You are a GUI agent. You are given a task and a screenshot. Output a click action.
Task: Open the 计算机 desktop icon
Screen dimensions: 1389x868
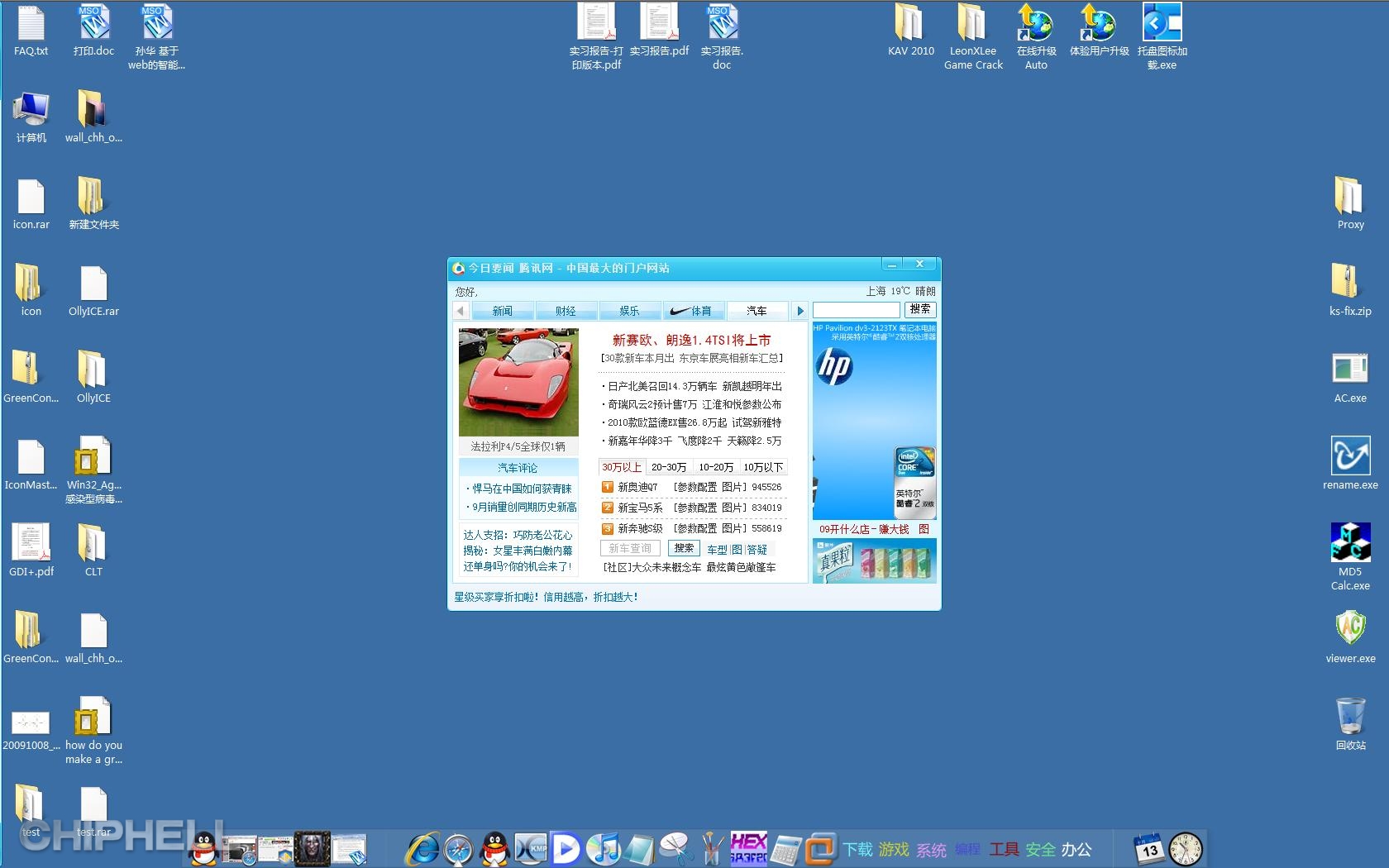coord(31,117)
